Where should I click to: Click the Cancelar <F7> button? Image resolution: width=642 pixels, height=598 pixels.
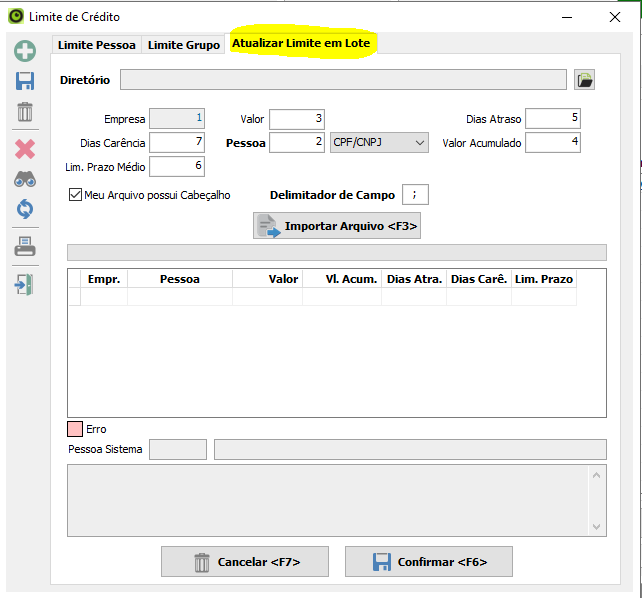pyautogui.click(x=245, y=562)
